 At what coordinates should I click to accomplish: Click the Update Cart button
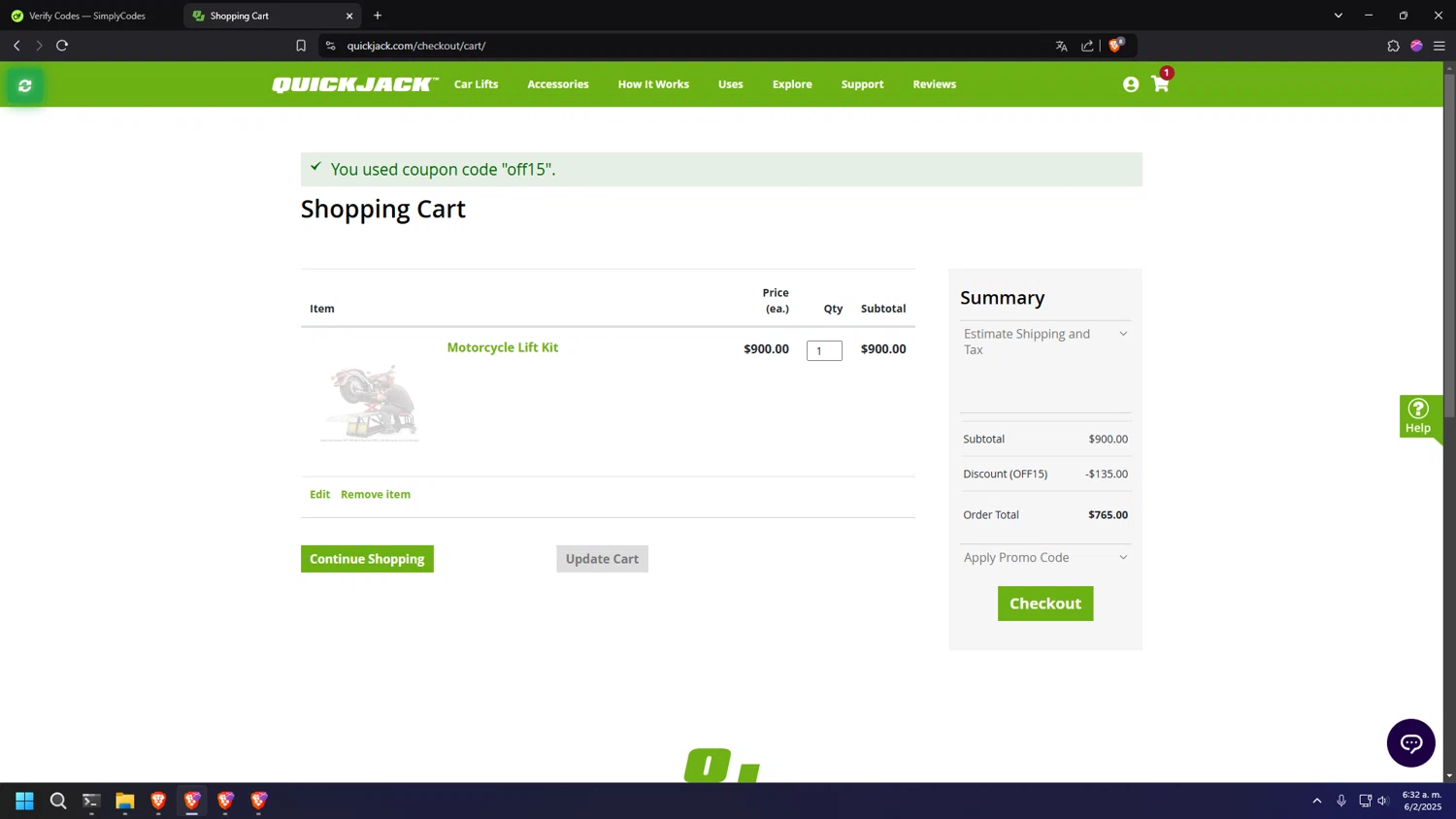[x=602, y=559]
